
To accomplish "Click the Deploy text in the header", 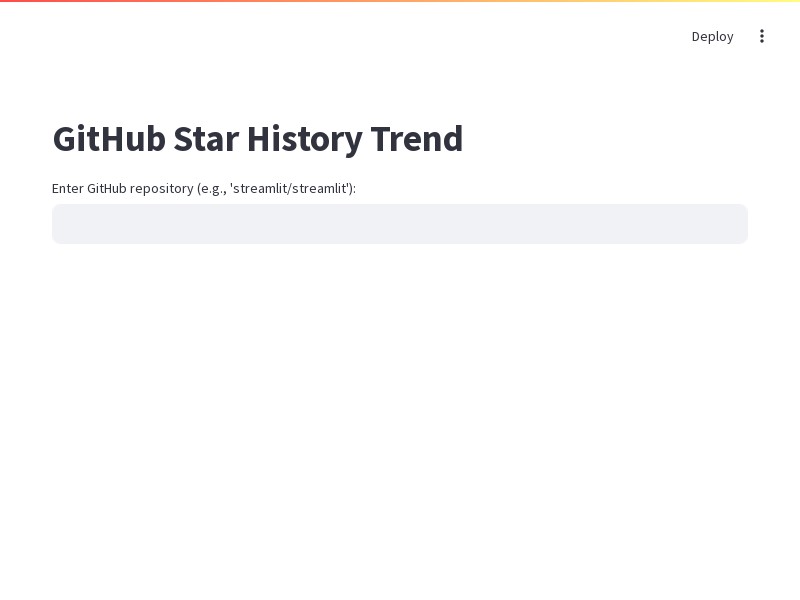I will tap(712, 36).
